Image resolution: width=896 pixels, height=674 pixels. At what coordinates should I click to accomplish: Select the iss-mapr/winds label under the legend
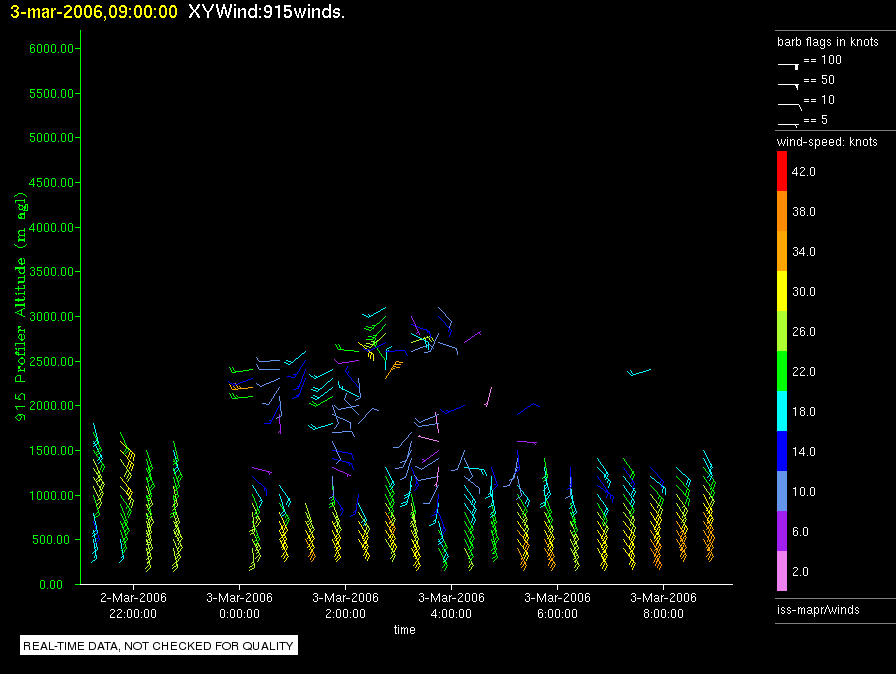coord(818,609)
